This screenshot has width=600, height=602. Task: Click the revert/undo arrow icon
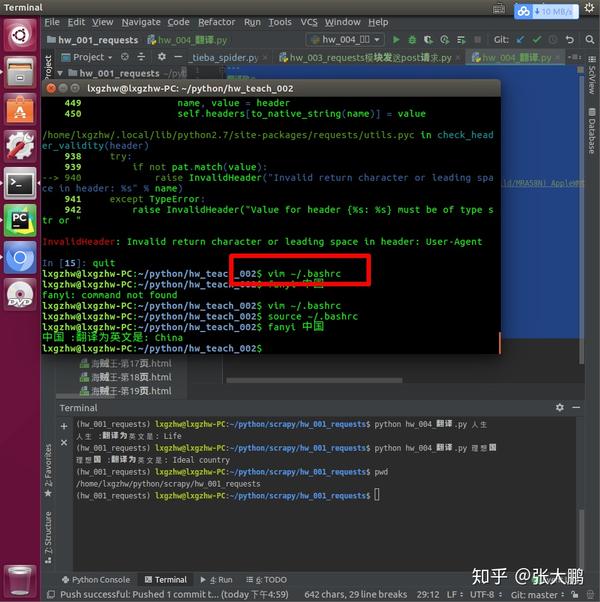570,40
